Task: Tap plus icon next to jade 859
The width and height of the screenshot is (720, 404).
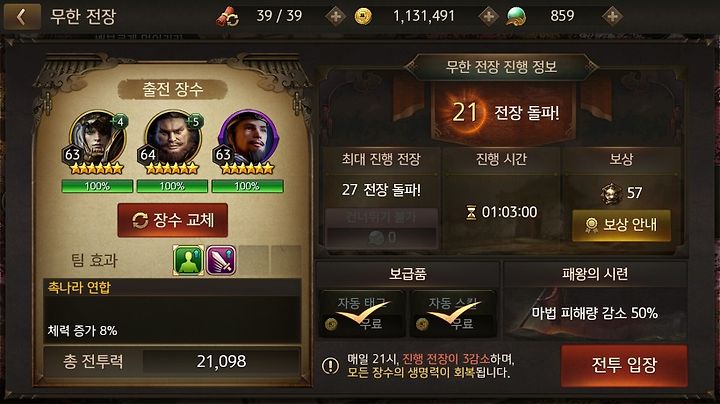Action: pos(612,17)
